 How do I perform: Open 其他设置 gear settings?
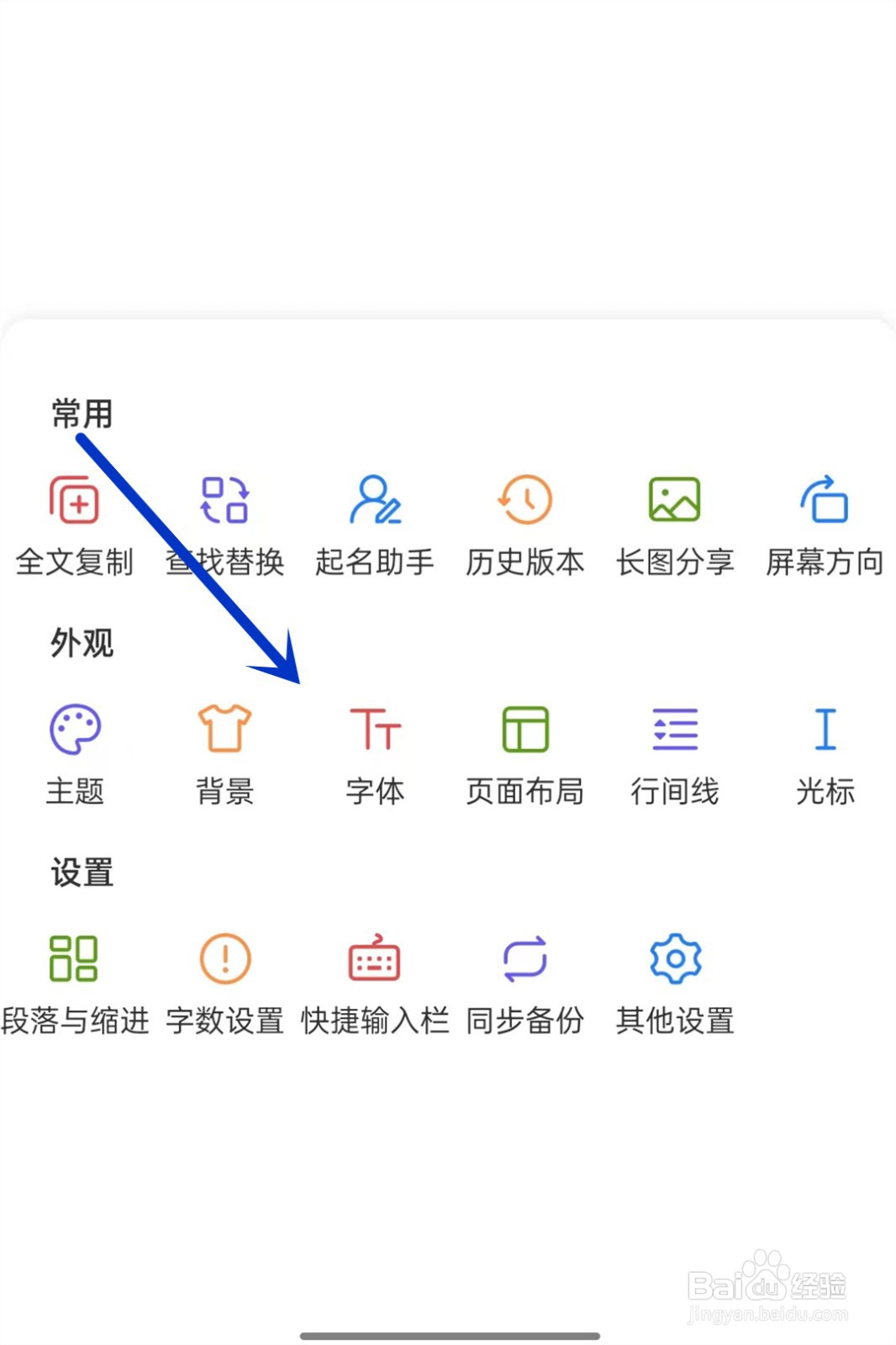click(x=674, y=959)
